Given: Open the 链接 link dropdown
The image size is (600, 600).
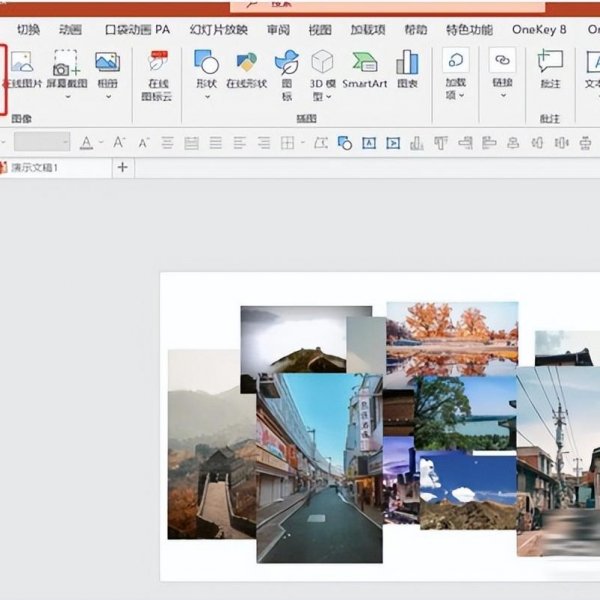Looking at the screenshot, I should point(502,95).
